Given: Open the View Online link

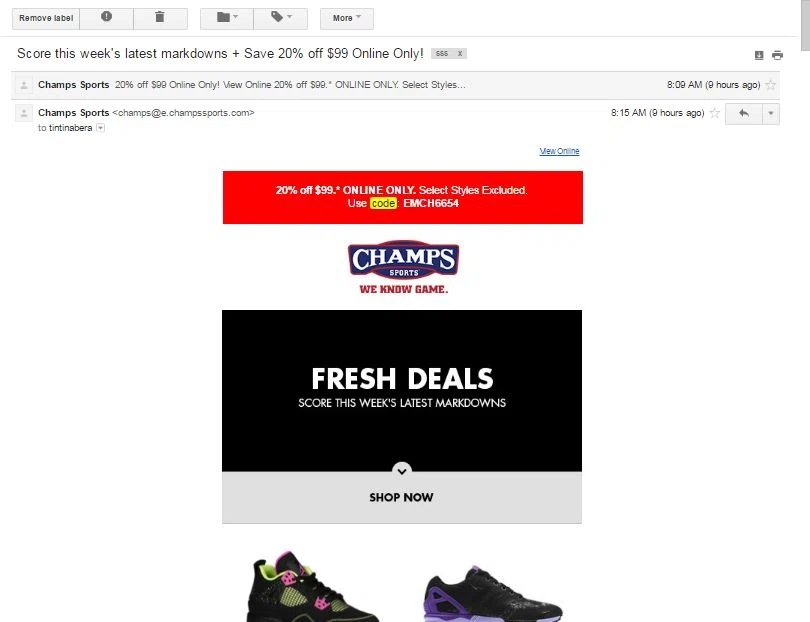Looking at the screenshot, I should pos(559,151).
